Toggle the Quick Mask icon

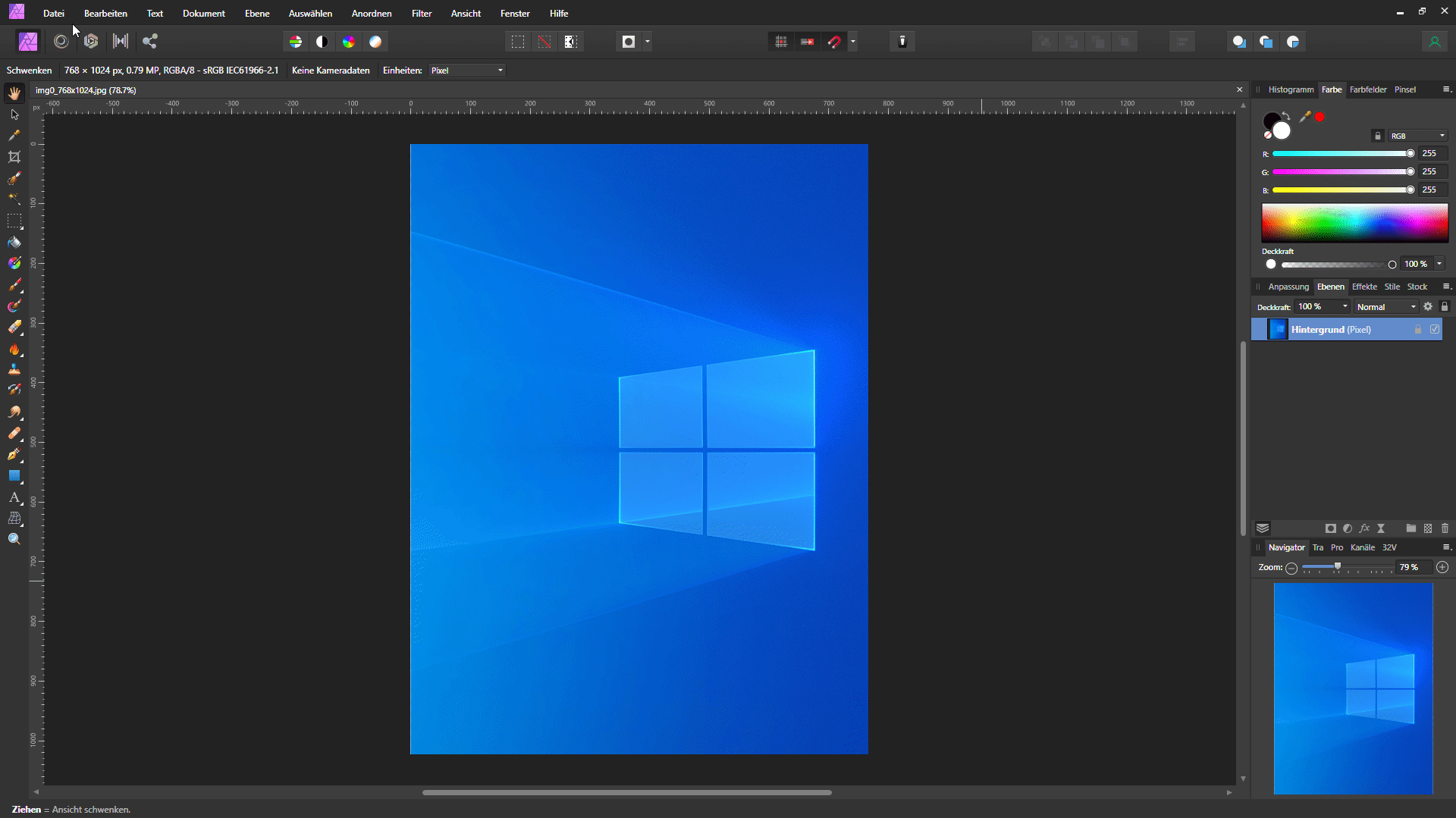629,42
